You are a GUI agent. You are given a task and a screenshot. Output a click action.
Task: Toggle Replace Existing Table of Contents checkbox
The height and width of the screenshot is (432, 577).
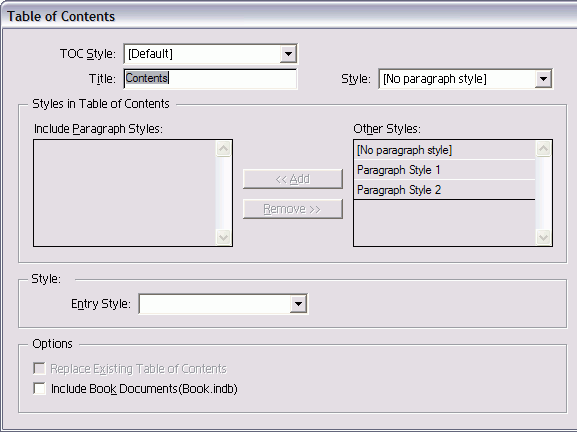(39, 368)
